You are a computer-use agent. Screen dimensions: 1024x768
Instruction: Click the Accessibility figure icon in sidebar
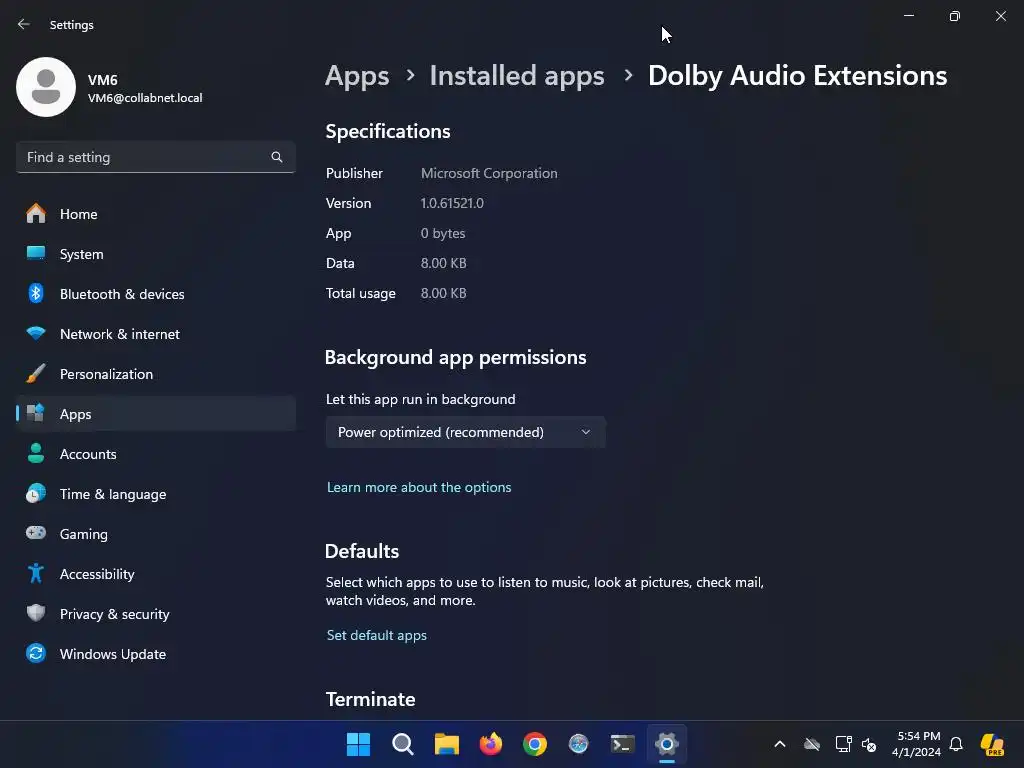click(36, 573)
